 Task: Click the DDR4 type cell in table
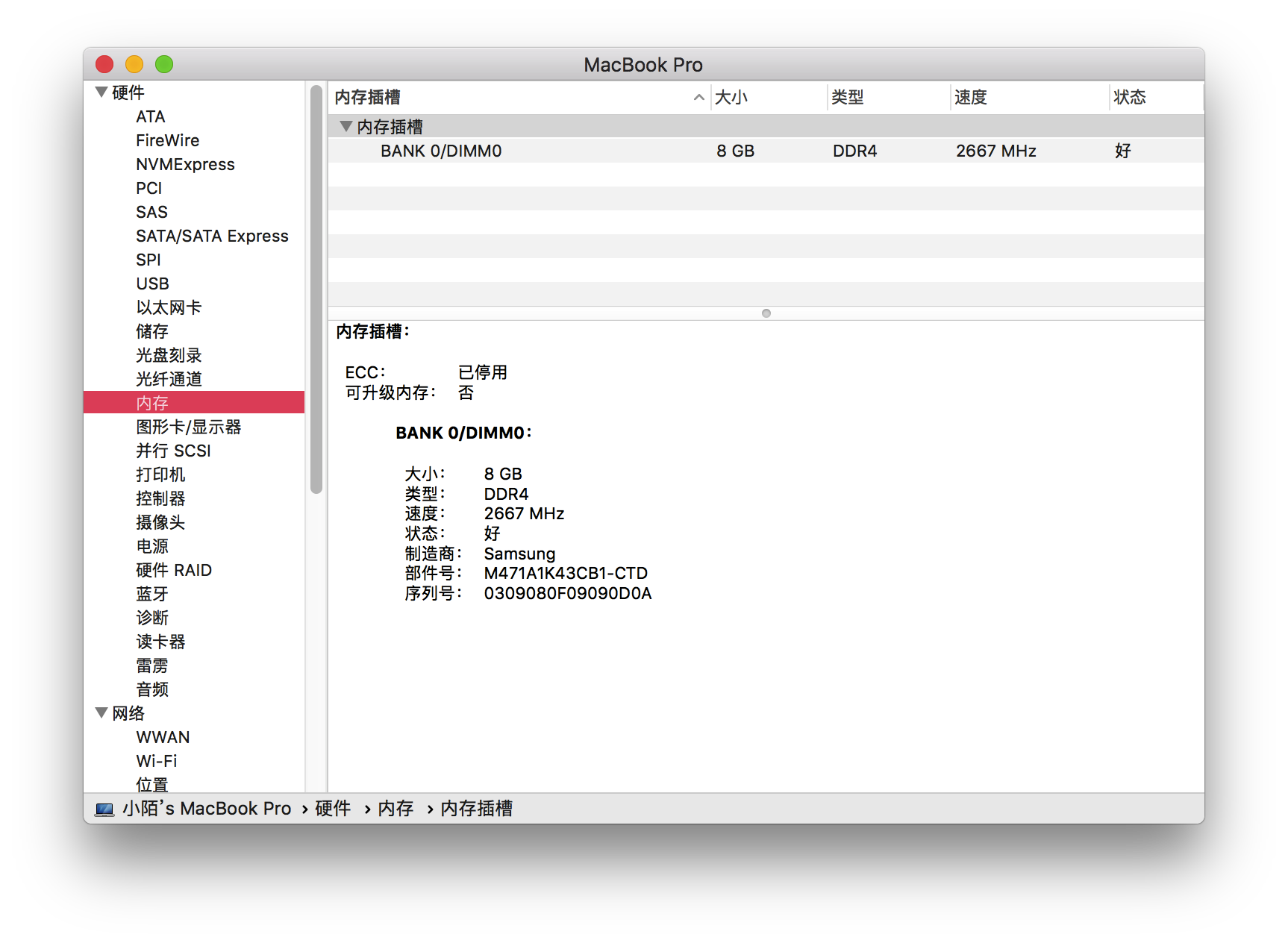click(855, 151)
